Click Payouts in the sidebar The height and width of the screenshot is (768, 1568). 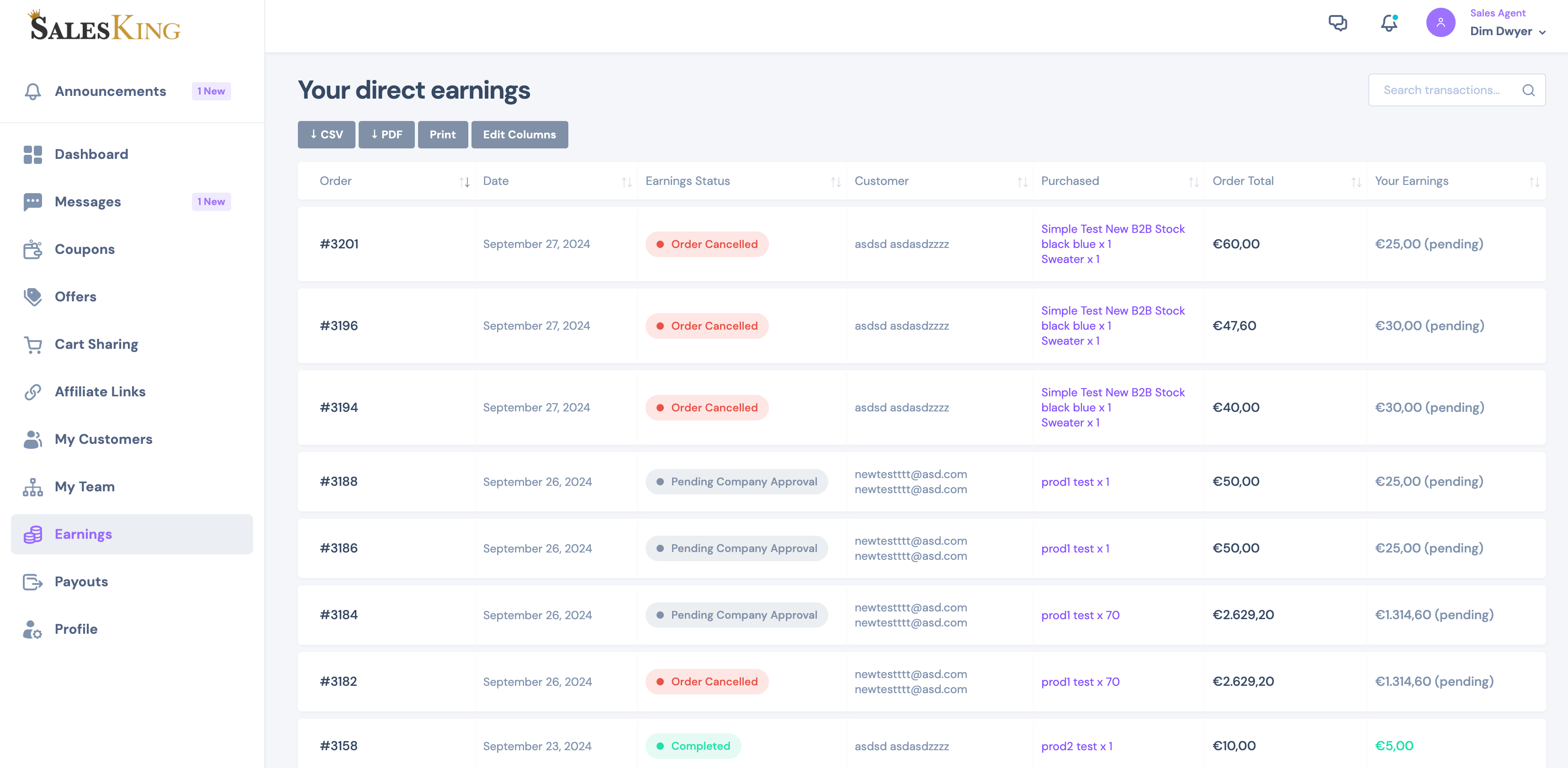[x=81, y=581]
